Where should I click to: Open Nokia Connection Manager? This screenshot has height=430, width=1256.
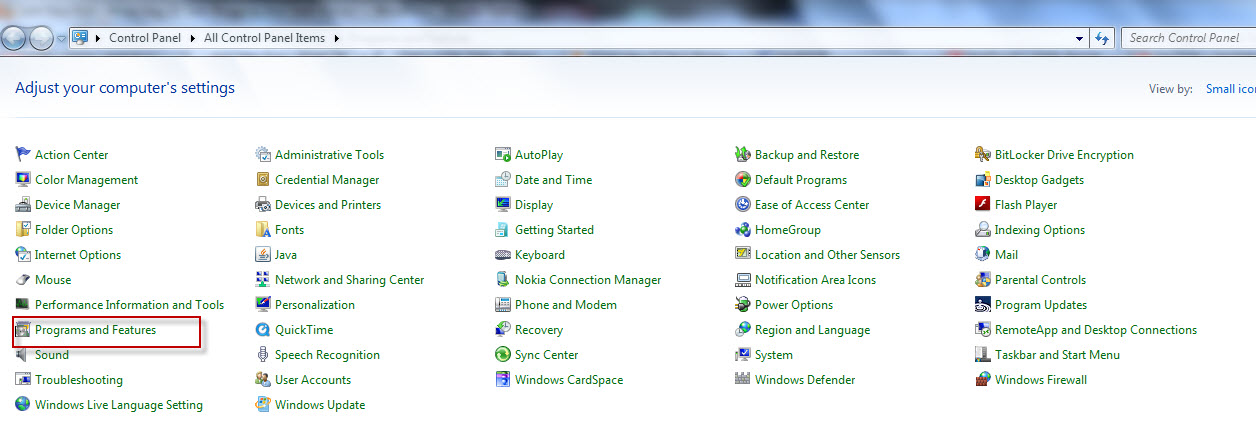point(588,280)
